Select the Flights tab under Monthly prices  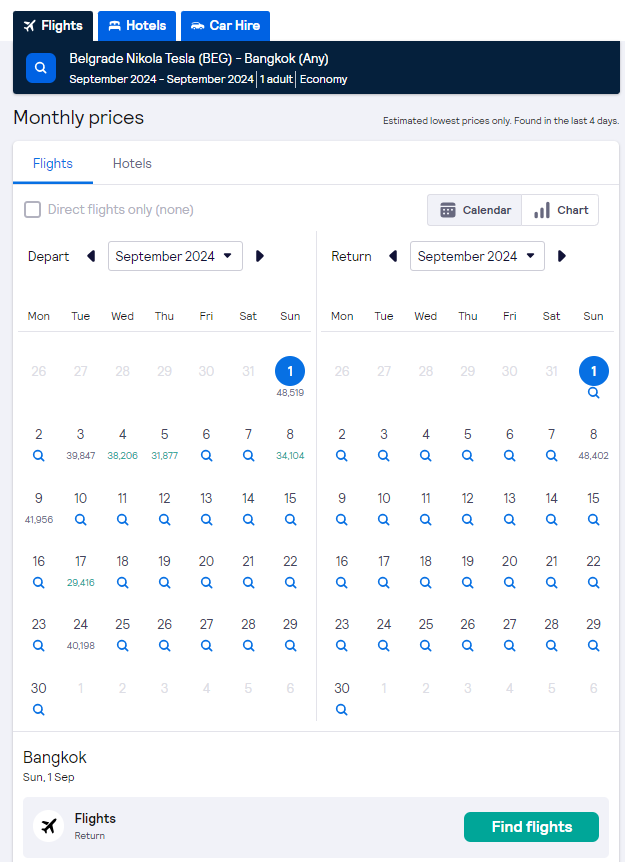click(53, 163)
